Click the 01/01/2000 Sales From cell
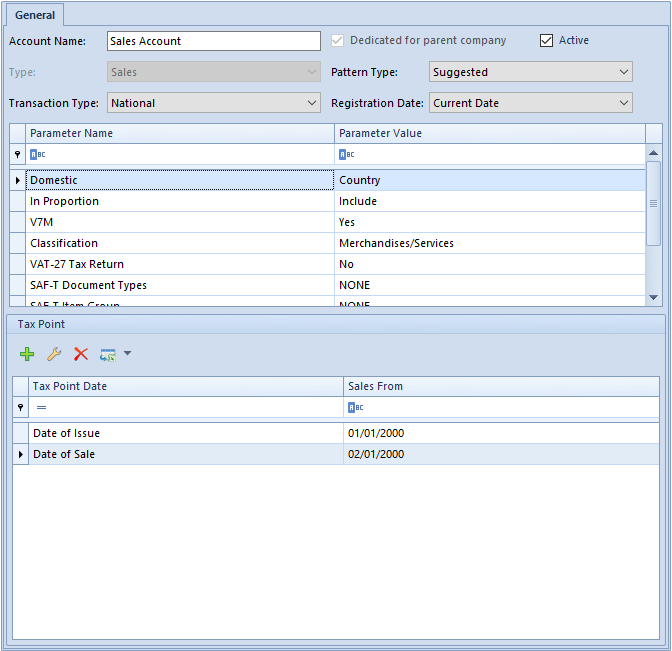This screenshot has height=651, width=672. pos(501,433)
